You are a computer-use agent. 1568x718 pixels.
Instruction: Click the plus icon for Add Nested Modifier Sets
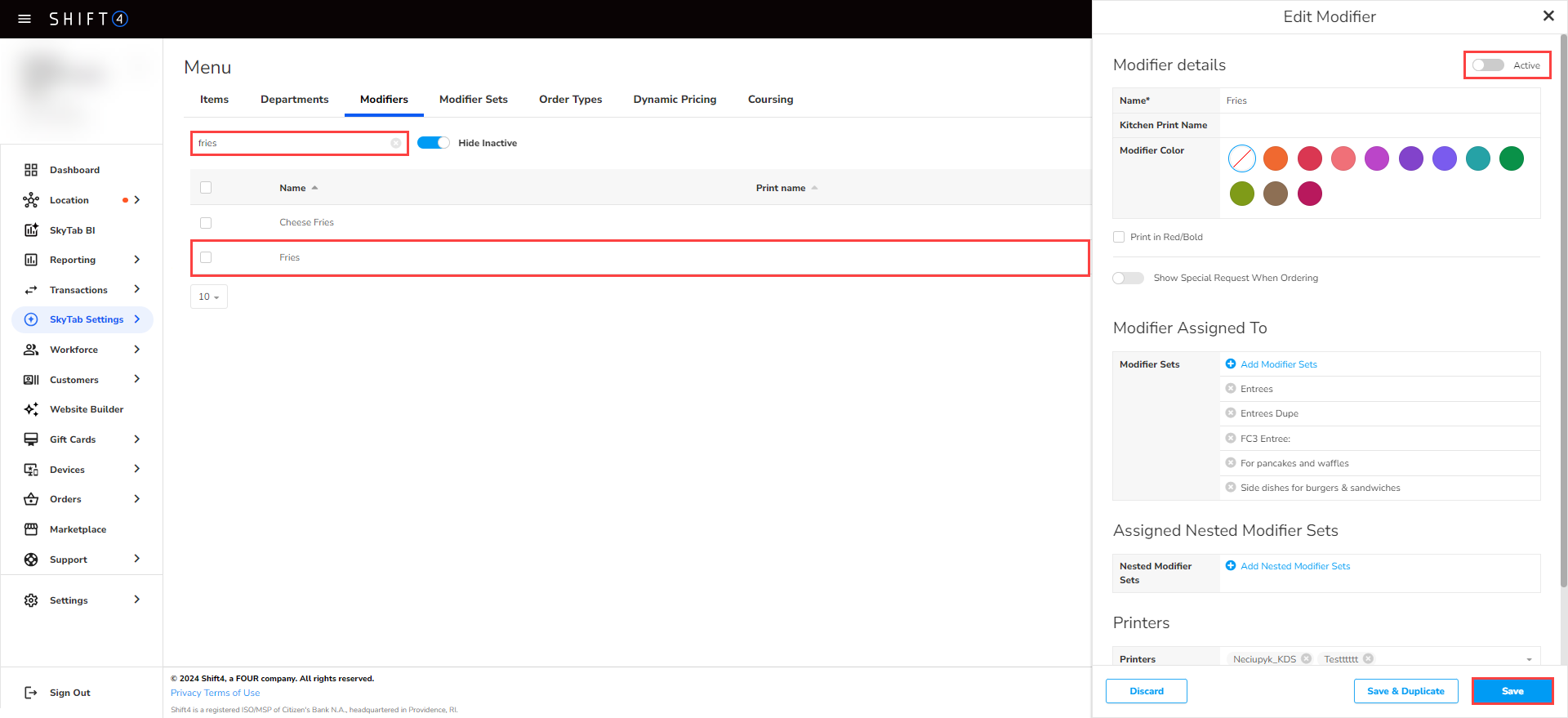click(1231, 566)
